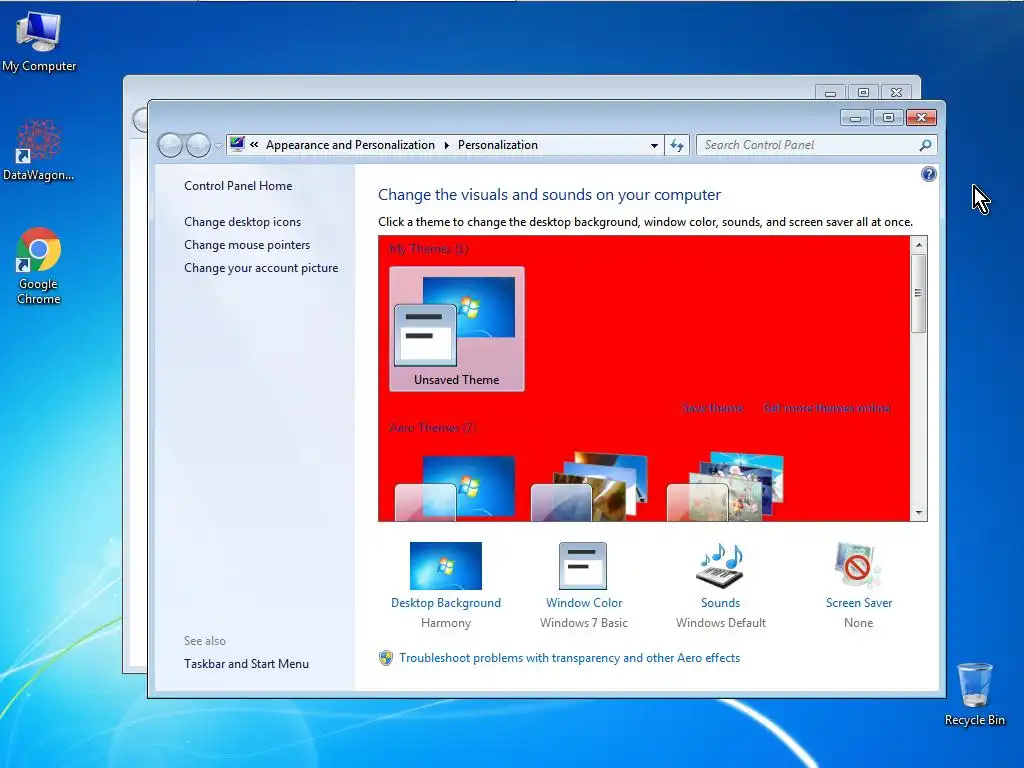Open the Screen Saver icon

857,566
